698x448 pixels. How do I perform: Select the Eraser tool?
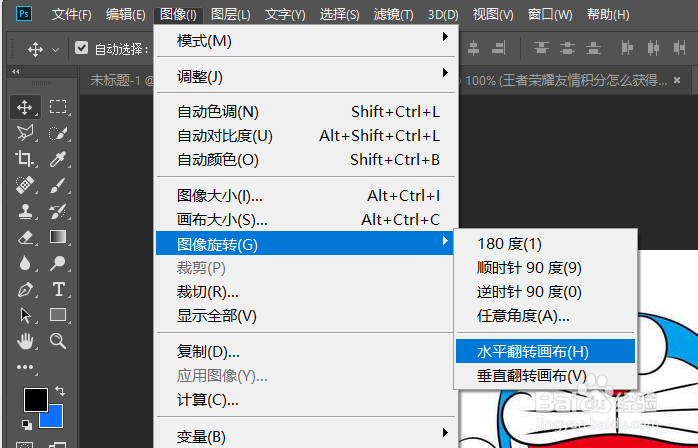coord(25,237)
